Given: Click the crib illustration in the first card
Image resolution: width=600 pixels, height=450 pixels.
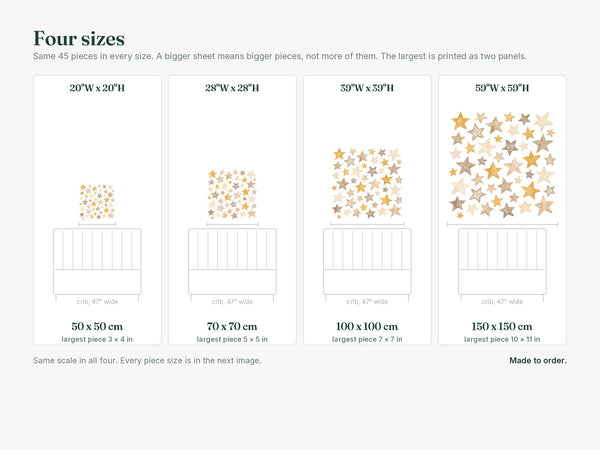Looking at the screenshot, I should 97,265.
